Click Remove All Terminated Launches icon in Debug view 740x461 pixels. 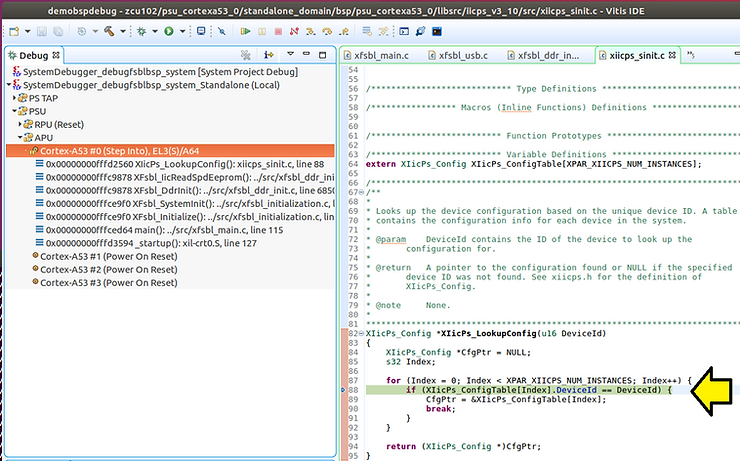click(245, 55)
